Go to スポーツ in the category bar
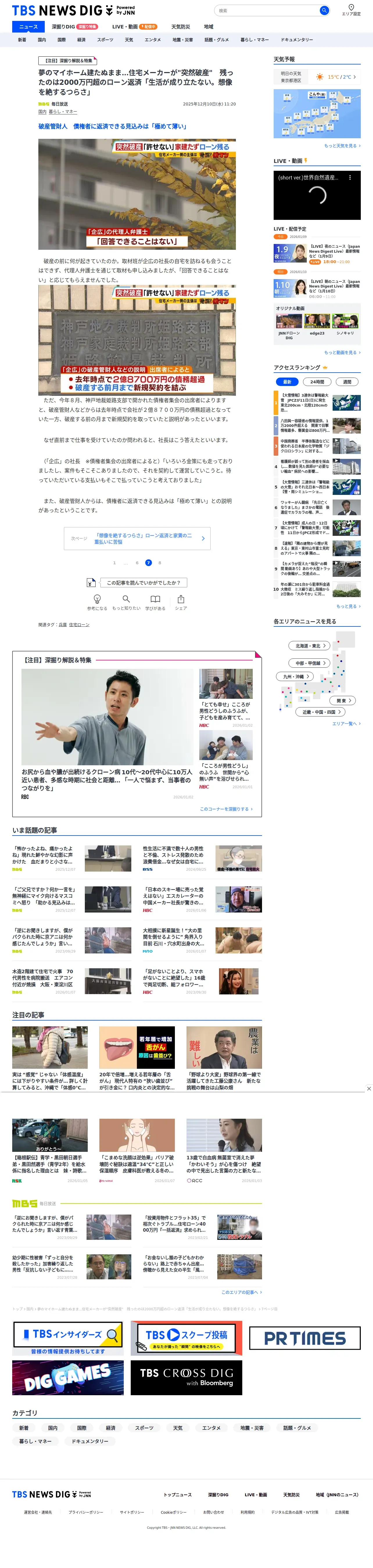This screenshot has height=1568, width=373. 105,39
